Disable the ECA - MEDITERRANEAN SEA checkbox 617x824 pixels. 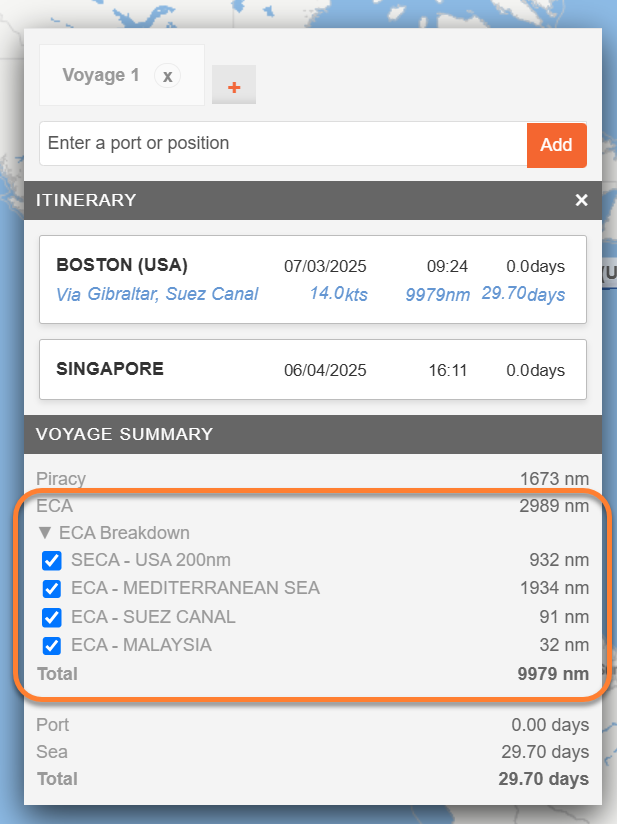point(51,589)
